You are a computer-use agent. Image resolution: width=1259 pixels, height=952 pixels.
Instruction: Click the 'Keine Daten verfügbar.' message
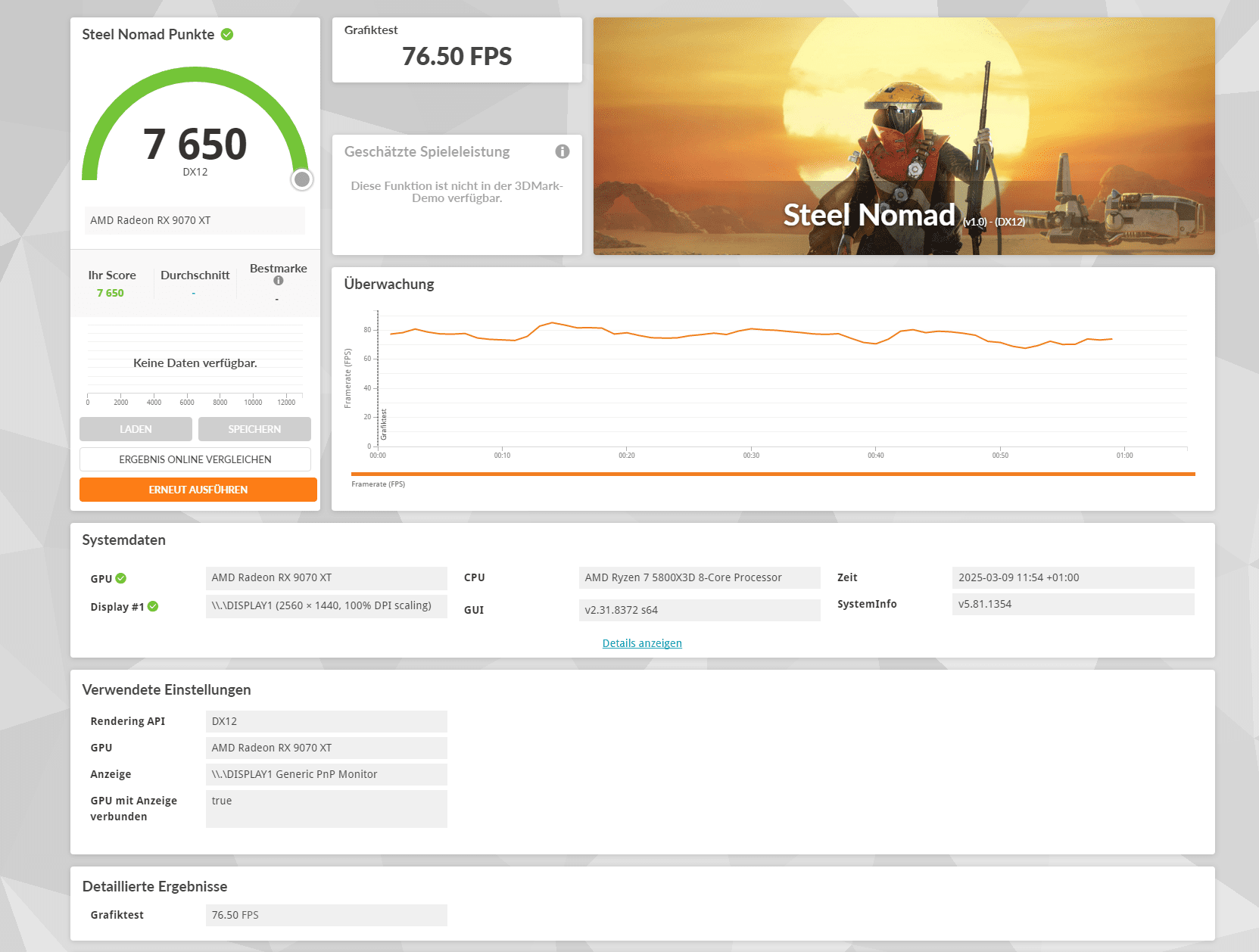[x=195, y=363]
